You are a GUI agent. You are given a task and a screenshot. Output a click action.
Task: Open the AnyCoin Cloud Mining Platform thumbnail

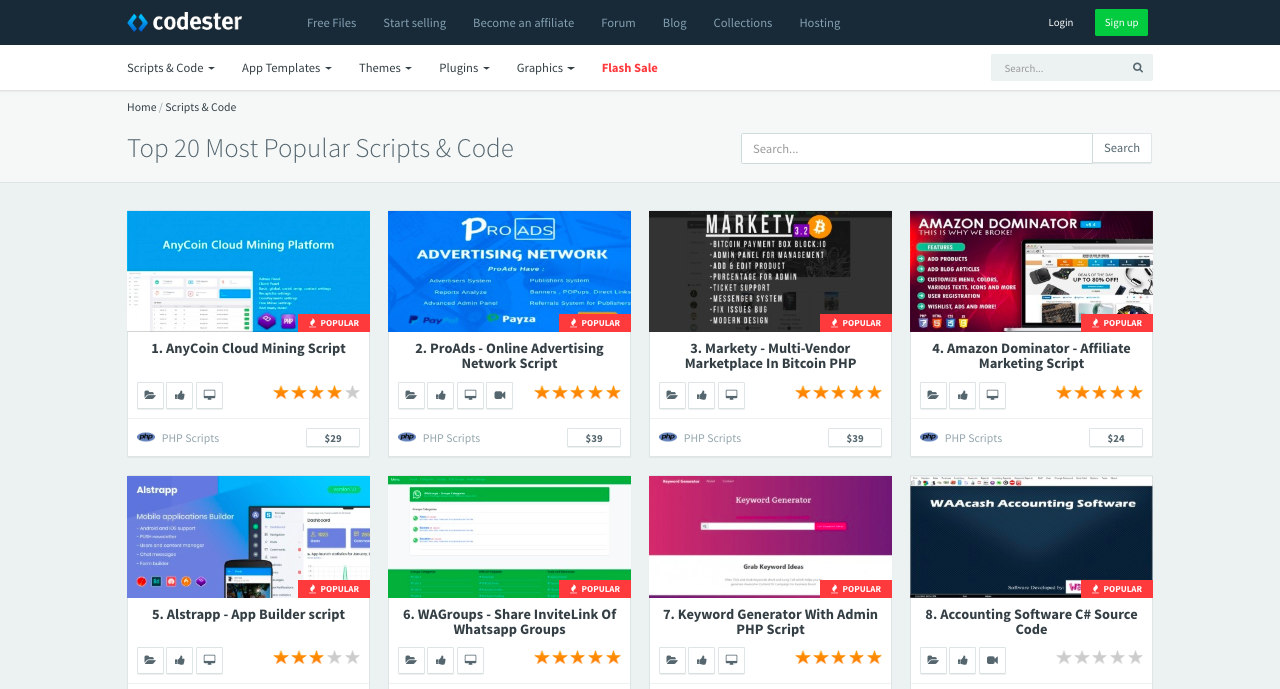point(248,271)
